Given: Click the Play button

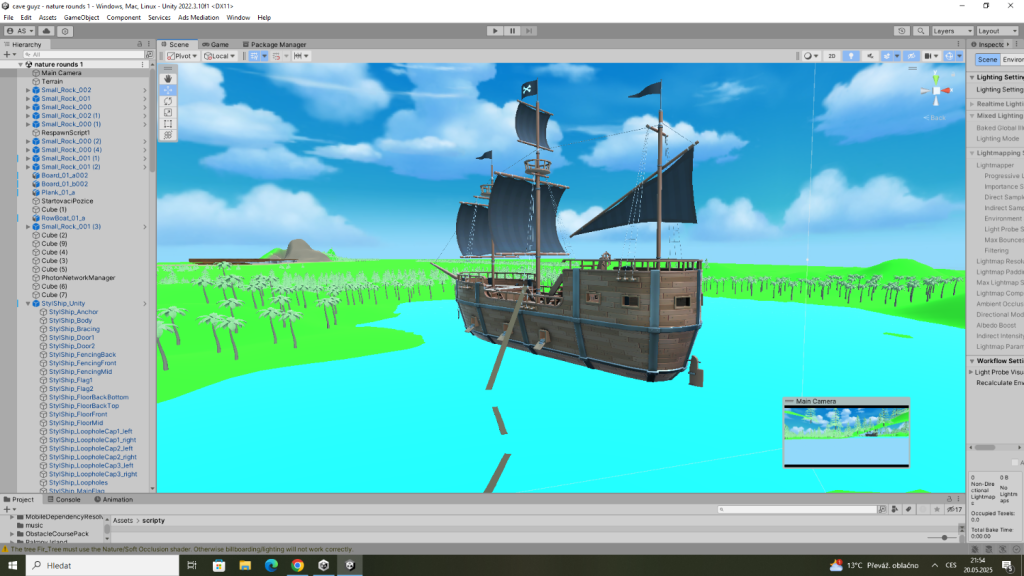Looking at the screenshot, I should 495,31.
